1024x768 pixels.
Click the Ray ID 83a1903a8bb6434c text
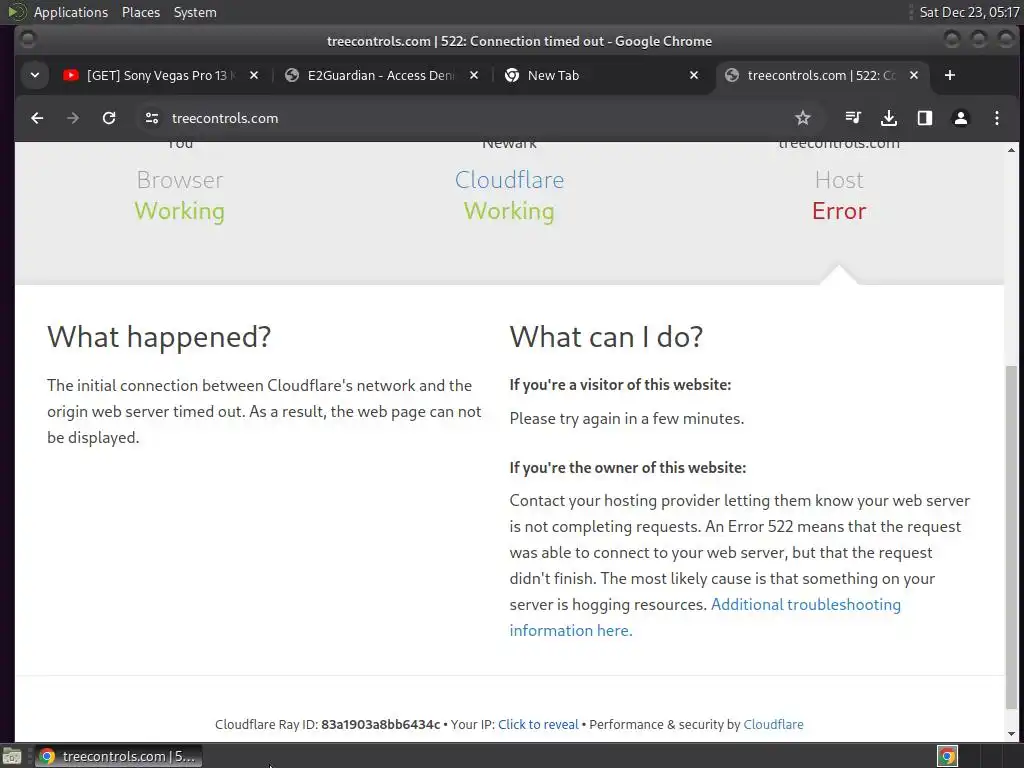point(381,724)
